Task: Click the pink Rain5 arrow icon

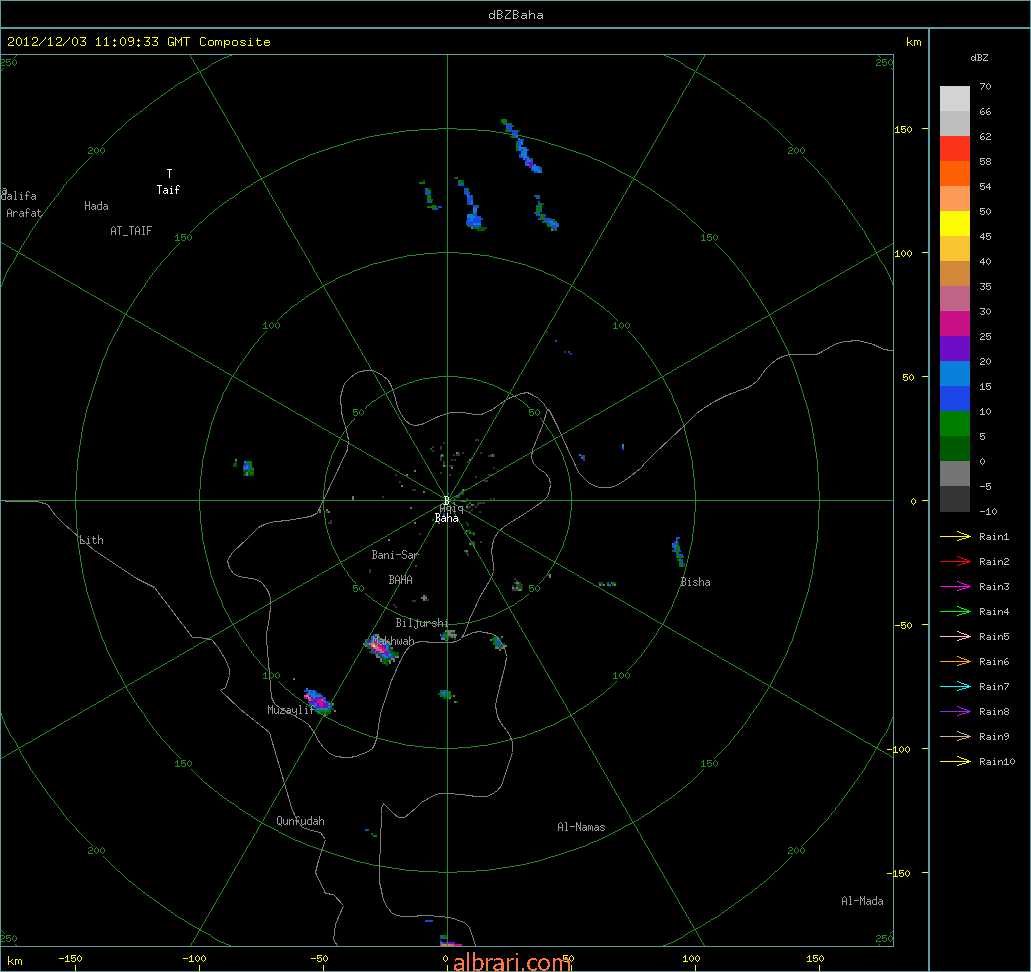Action: click(x=955, y=637)
